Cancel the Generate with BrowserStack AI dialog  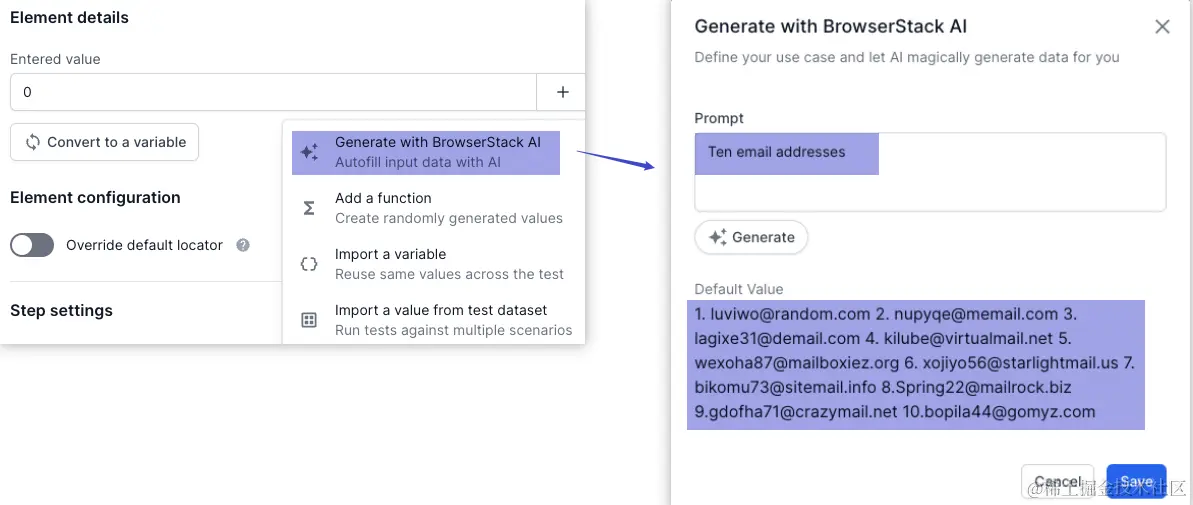pos(1058,481)
